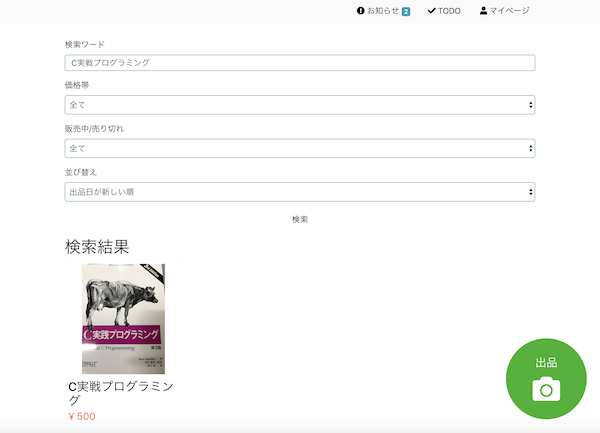Viewport: 600px width, 433px height.
Task: Click the 検索結果 heading
Action: click(x=97, y=247)
